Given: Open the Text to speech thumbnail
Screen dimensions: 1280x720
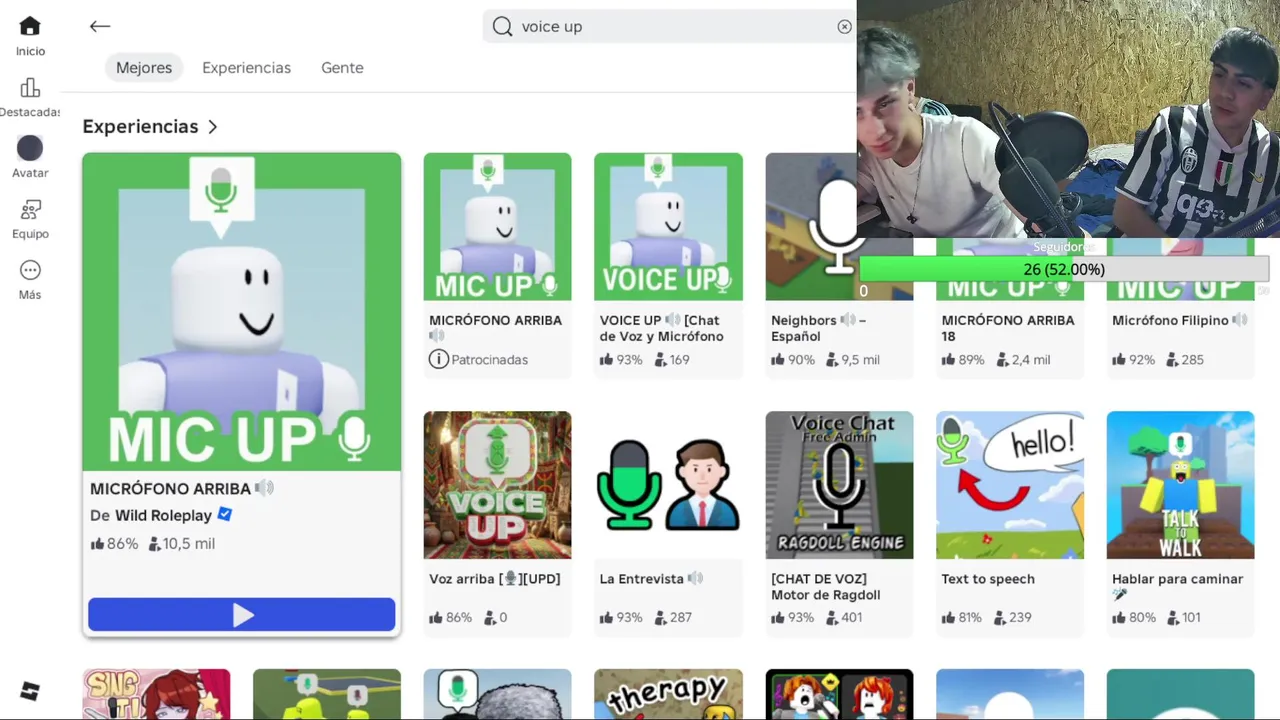Looking at the screenshot, I should 1010,485.
